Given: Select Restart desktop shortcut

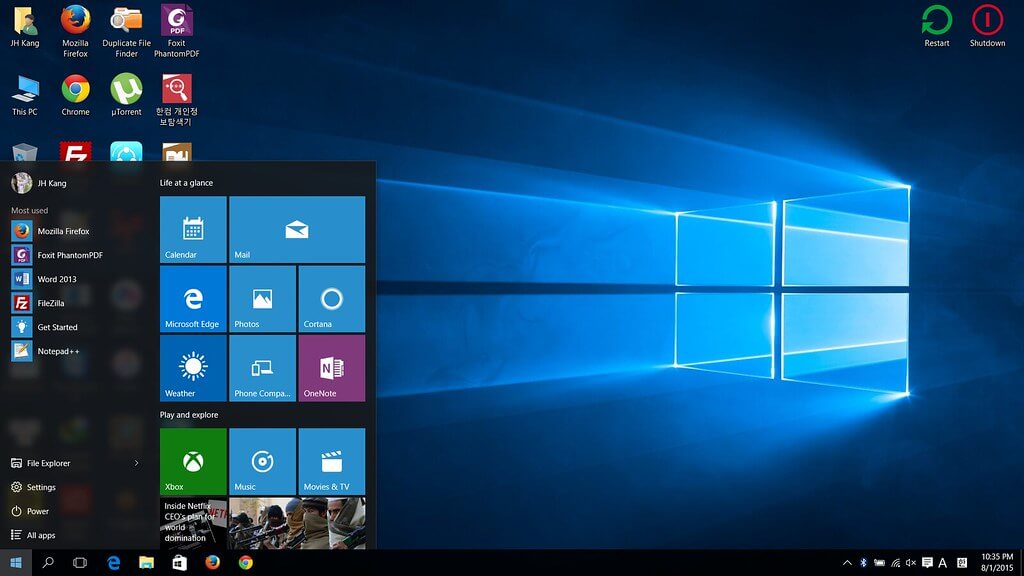Looking at the screenshot, I should 936,26.
